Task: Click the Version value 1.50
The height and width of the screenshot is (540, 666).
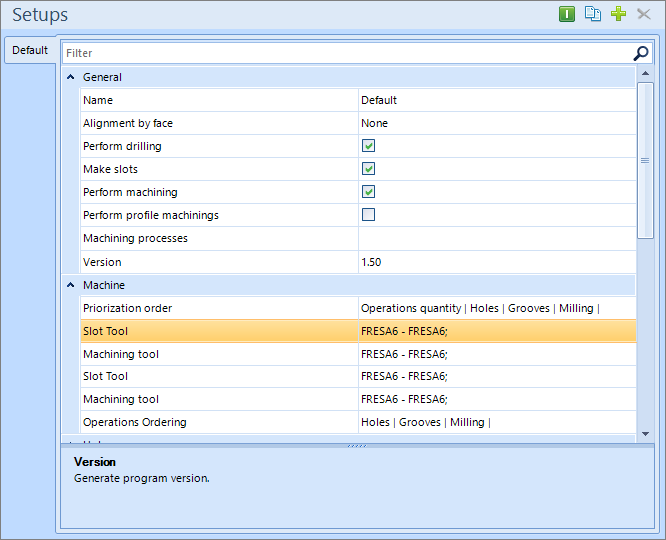Action: (x=371, y=262)
